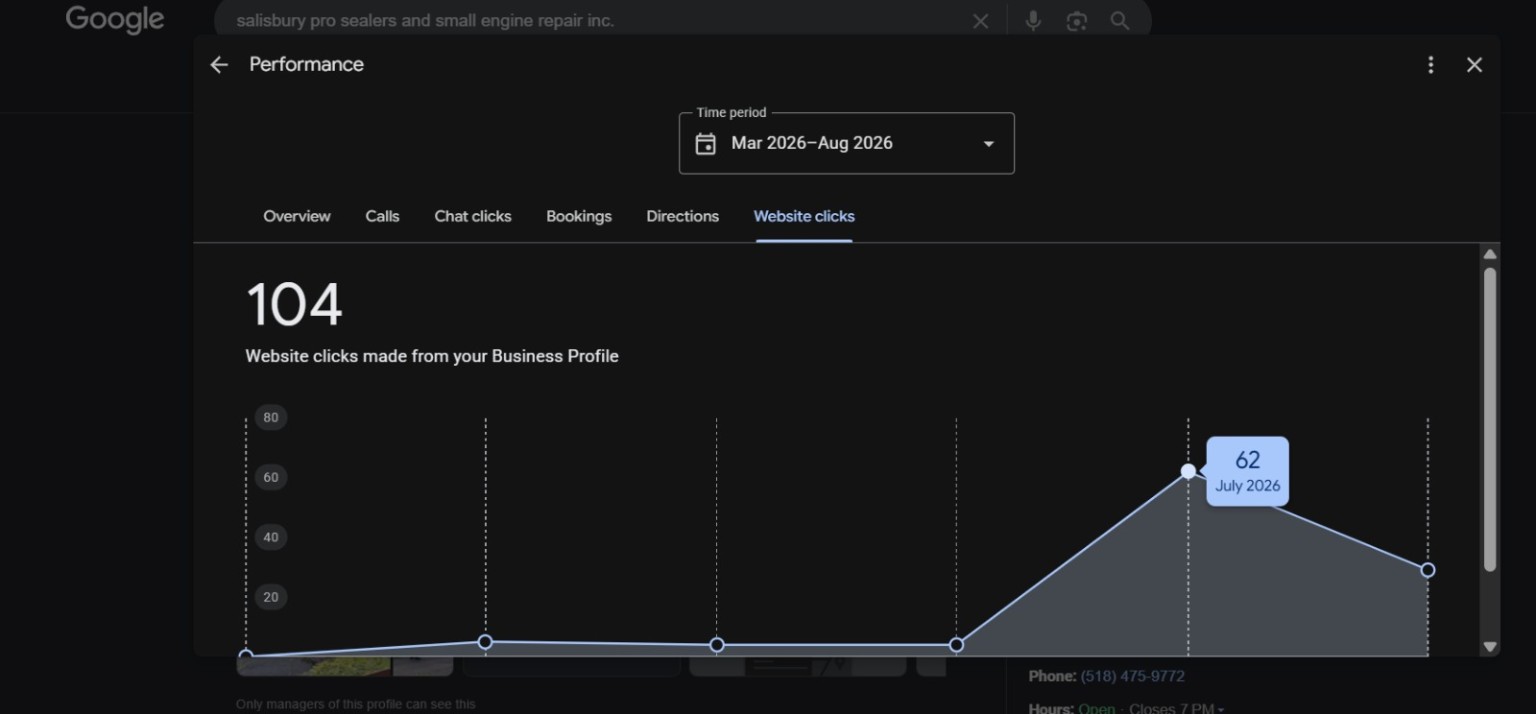The width and height of the screenshot is (1536, 714).
Task: Click 'Website clicks made from your Business Profile'
Action: [x=432, y=356]
